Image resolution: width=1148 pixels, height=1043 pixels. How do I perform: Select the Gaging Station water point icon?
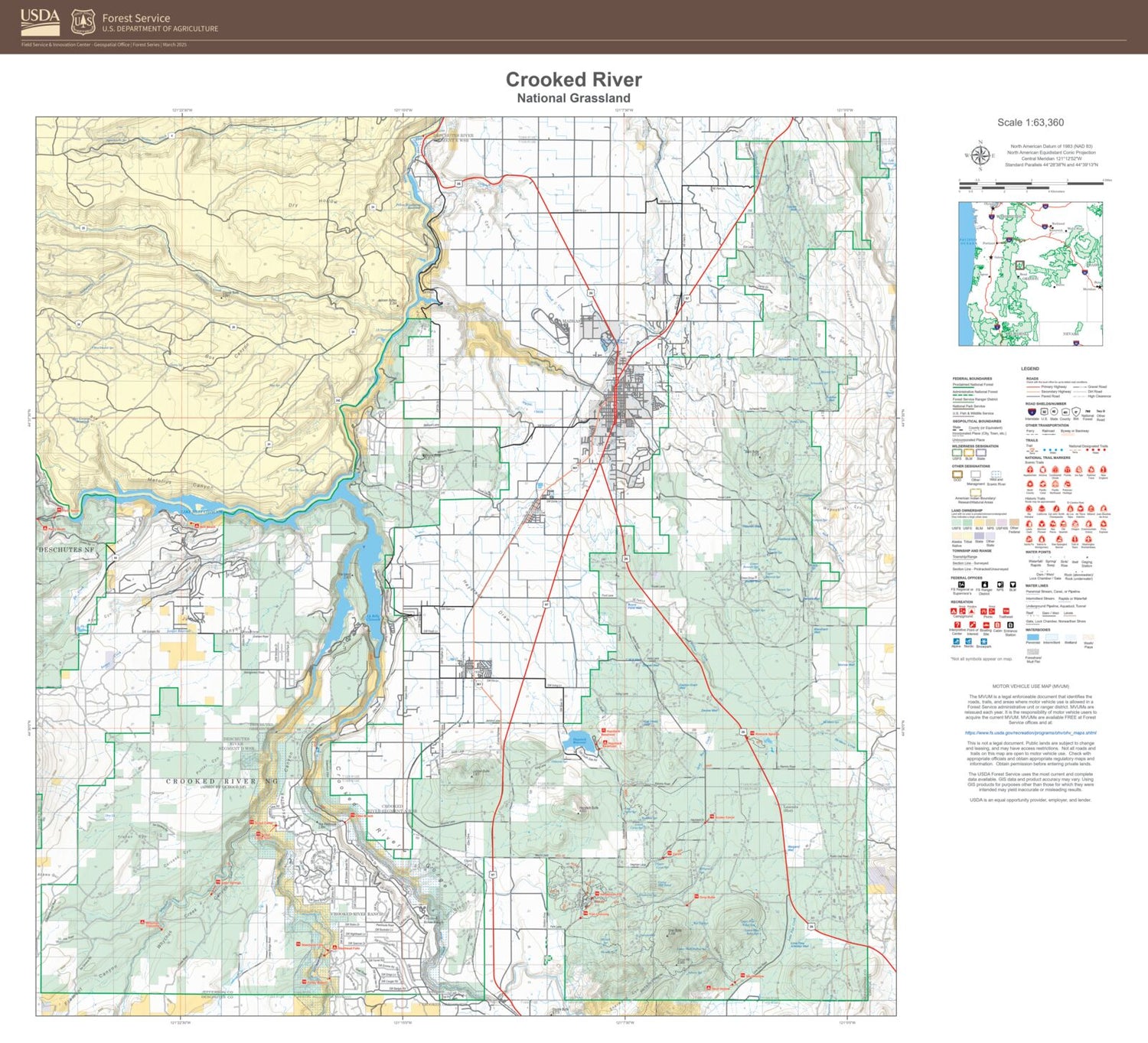pyautogui.click(x=1087, y=558)
